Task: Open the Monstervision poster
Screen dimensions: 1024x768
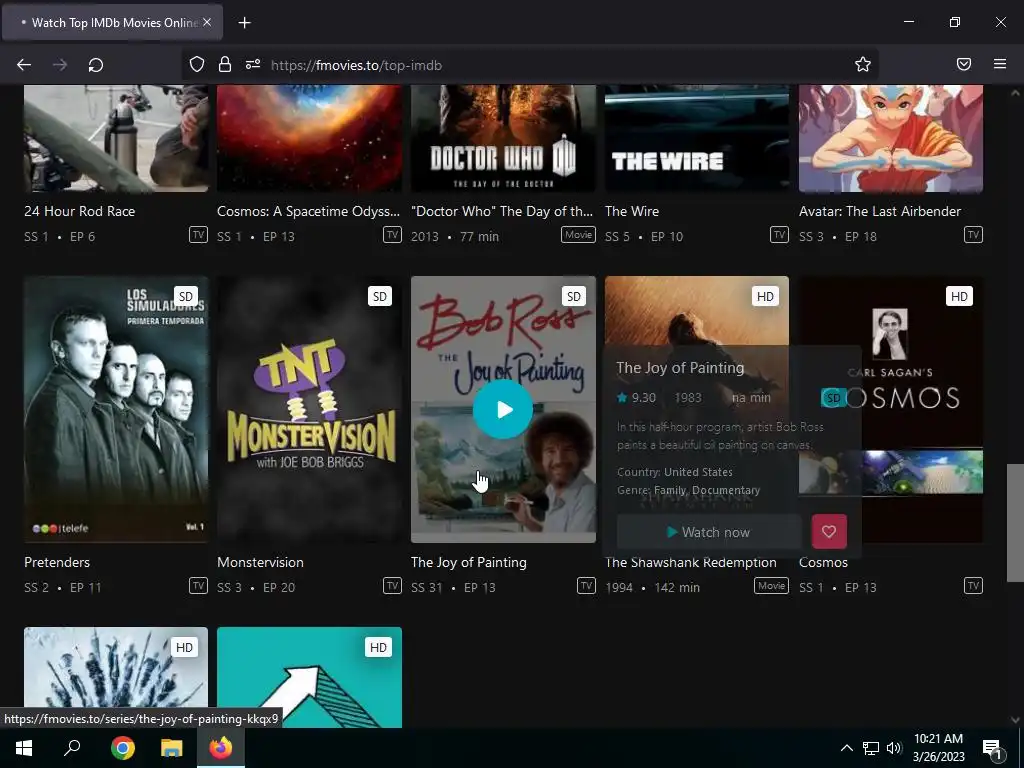Action: [309, 409]
